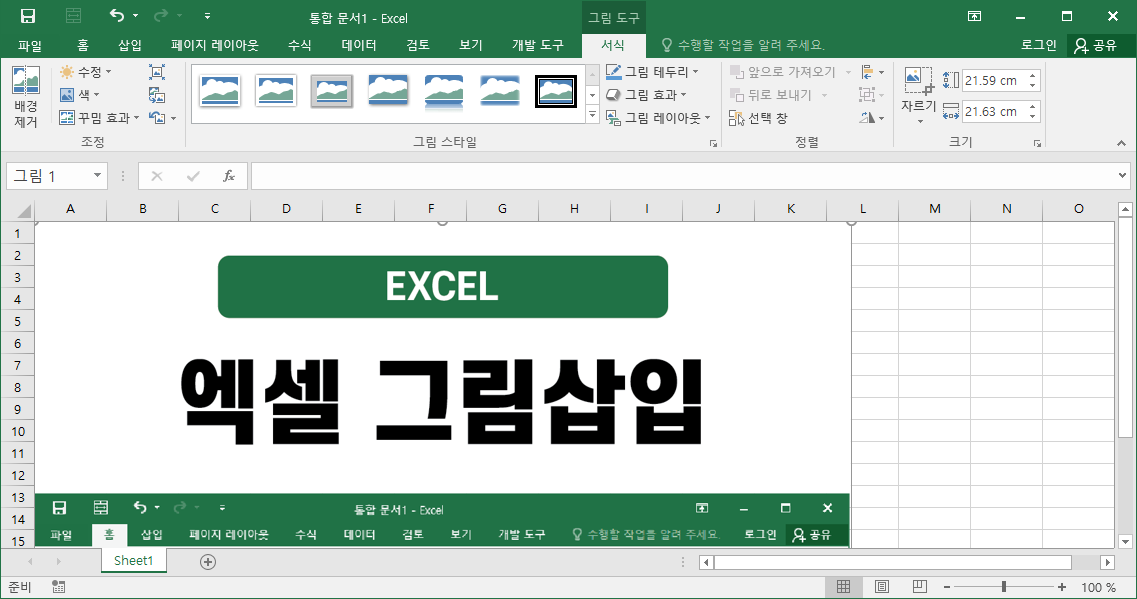
Task: Undo the last action from the main title bar
Action: pos(116,15)
